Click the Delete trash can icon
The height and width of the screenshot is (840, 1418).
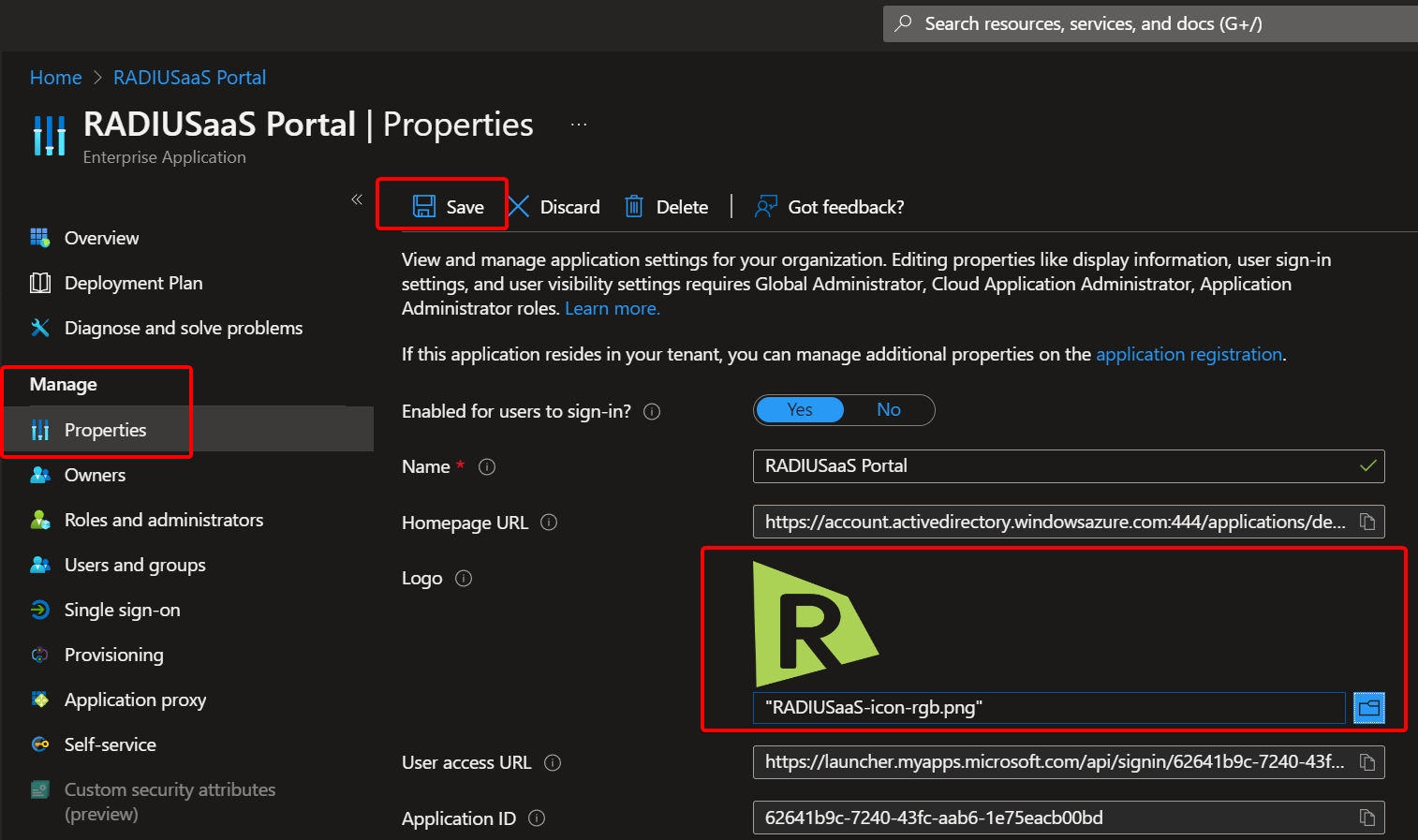pos(634,207)
